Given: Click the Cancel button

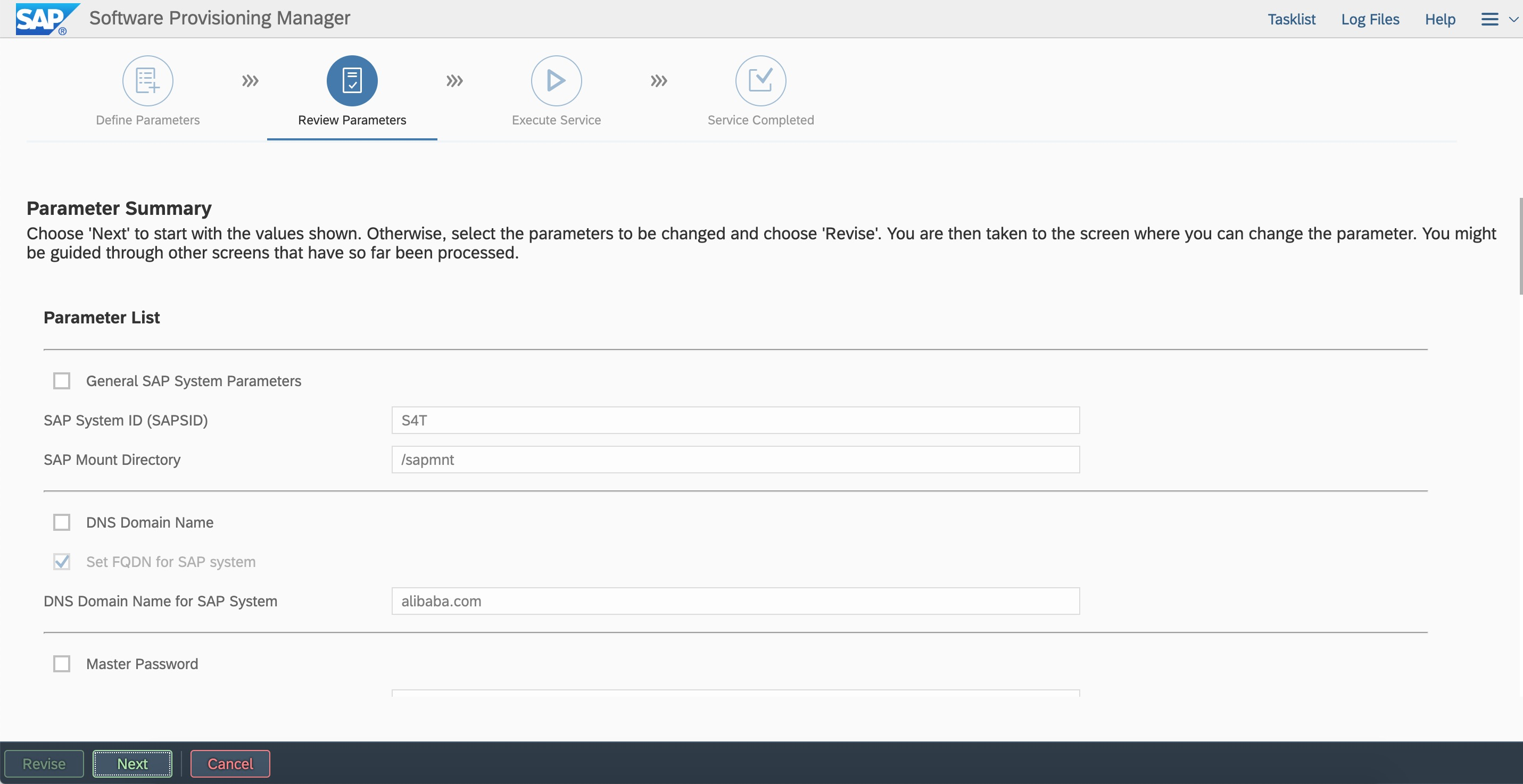Looking at the screenshot, I should [x=229, y=763].
